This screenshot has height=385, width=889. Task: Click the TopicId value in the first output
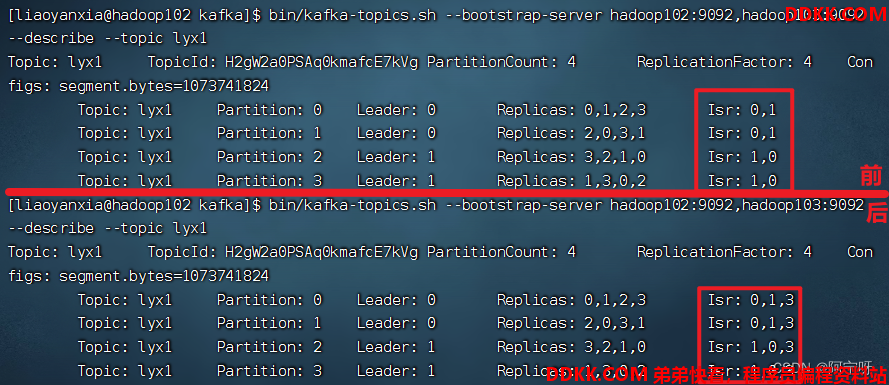click(321, 62)
